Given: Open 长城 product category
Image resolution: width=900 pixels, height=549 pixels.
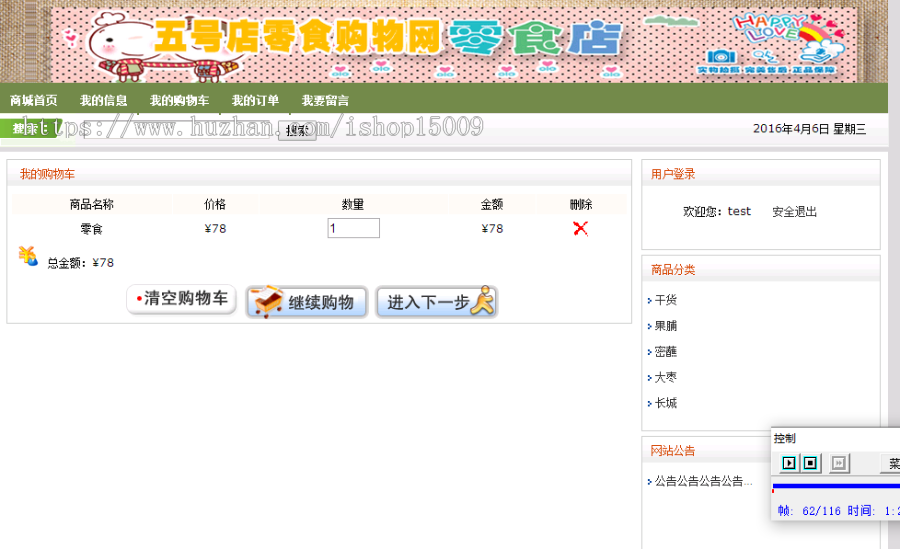Looking at the screenshot, I should 666,403.
